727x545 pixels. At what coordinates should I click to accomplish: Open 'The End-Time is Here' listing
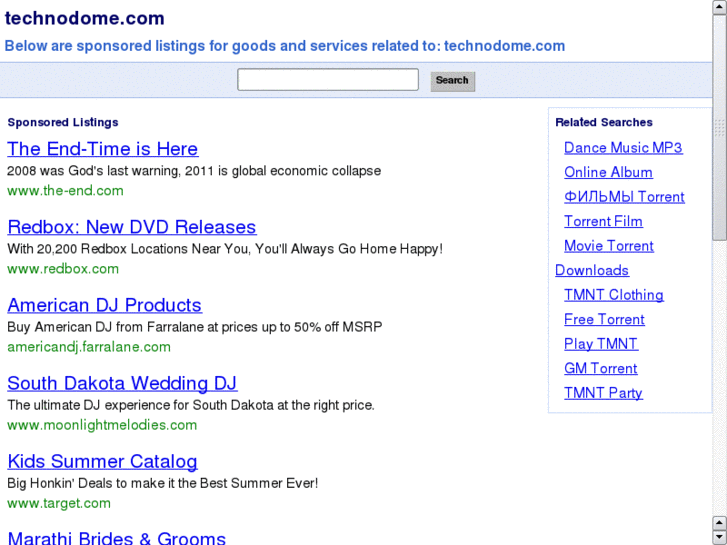[102, 149]
